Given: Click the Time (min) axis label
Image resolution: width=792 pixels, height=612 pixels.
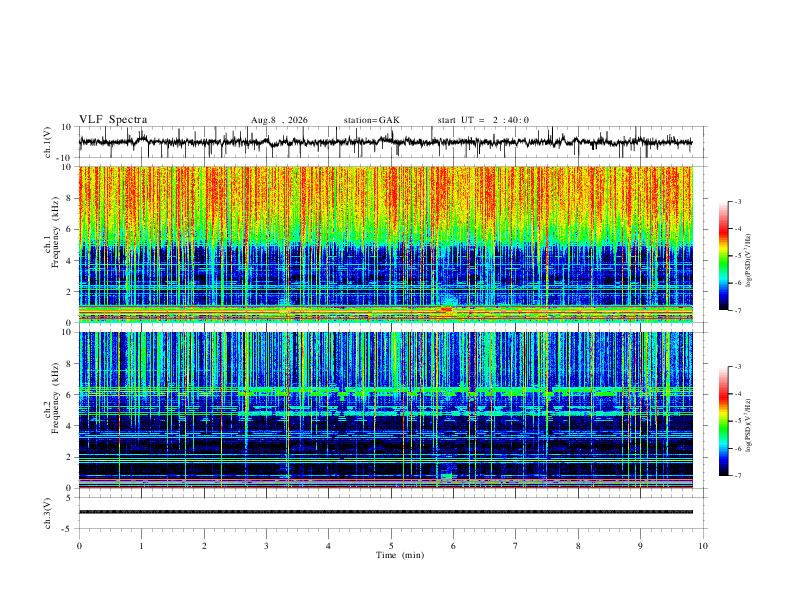Looking at the screenshot, I should click(x=400, y=555).
